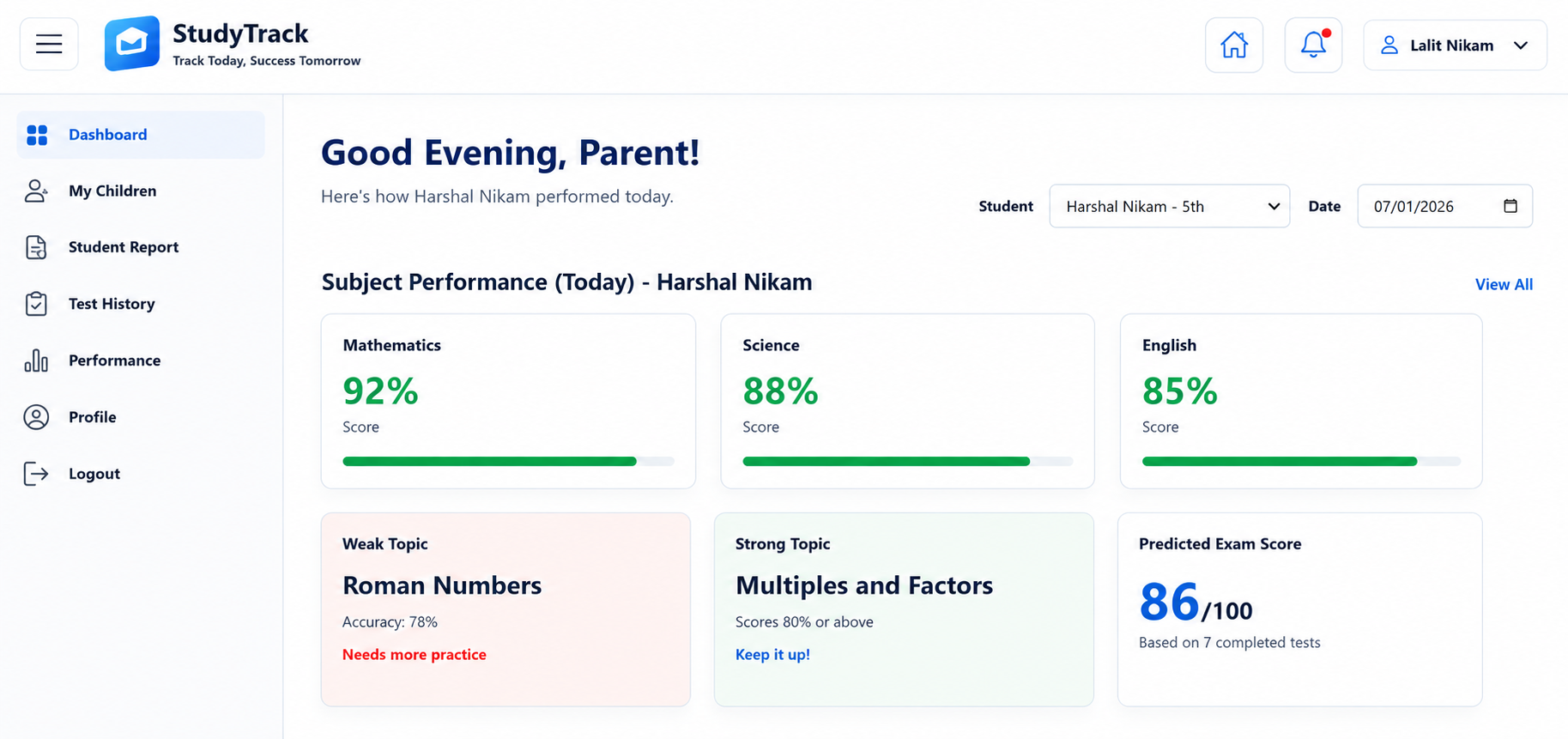Image resolution: width=1568 pixels, height=739 pixels.
Task: Click the Dashboard grid icon
Action: 37,135
